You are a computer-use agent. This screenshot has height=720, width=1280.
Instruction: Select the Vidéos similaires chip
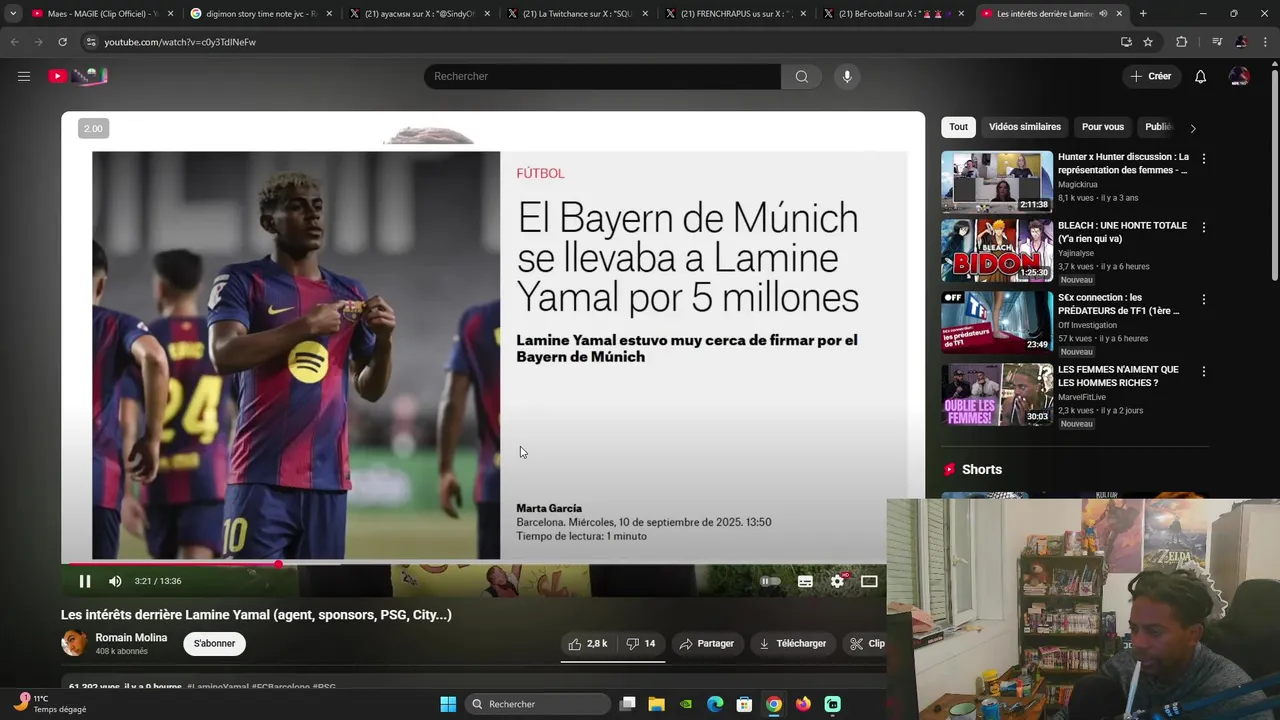click(x=1025, y=127)
